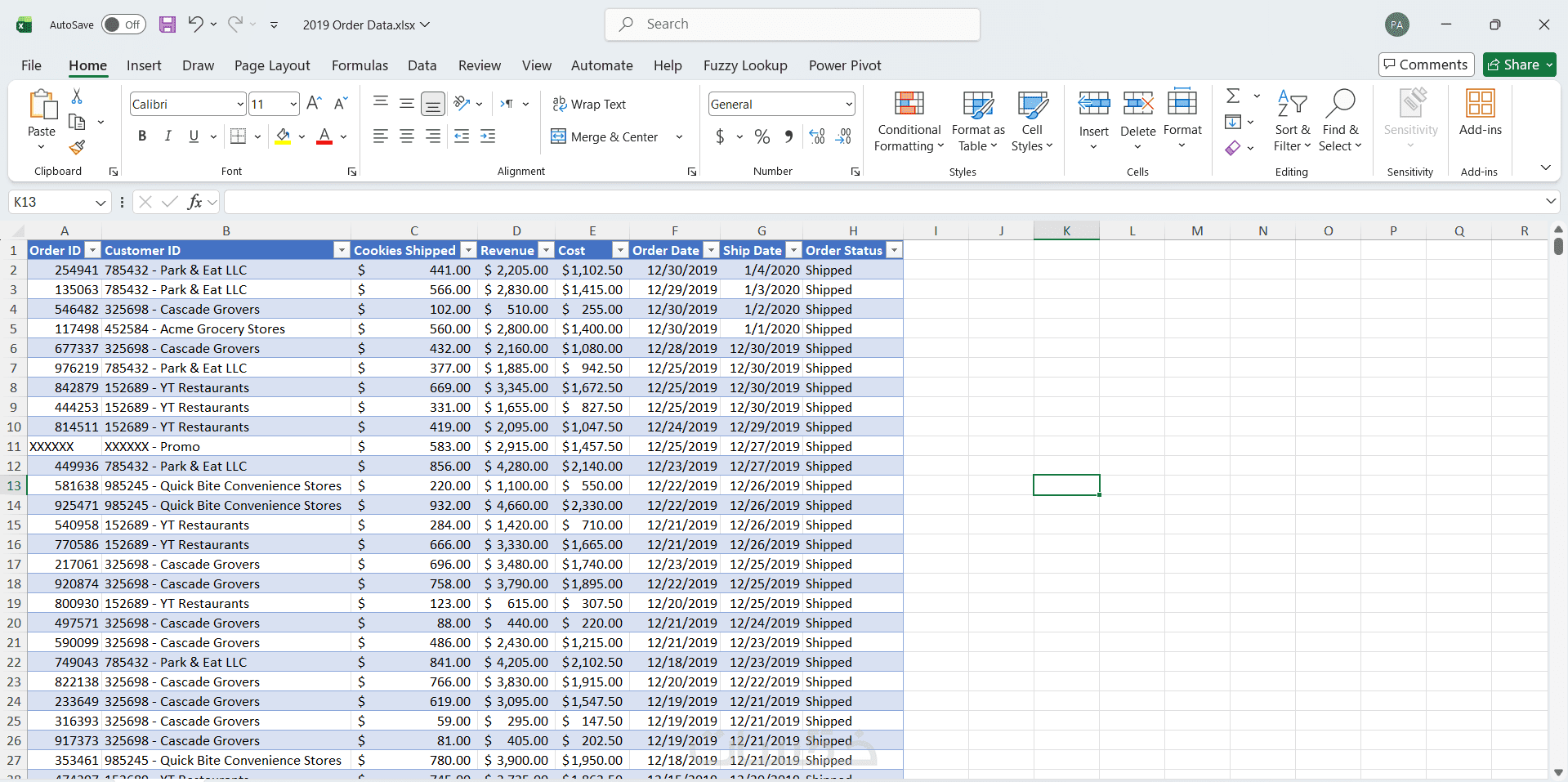Apply the yellow fill color
Screen dimensions: 1568x782
(283, 136)
